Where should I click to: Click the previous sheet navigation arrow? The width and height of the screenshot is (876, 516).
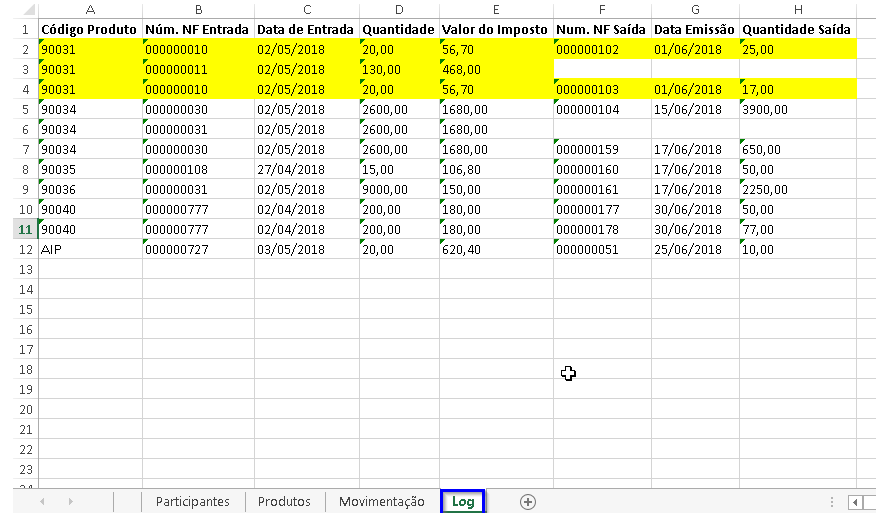tap(42, 502)
